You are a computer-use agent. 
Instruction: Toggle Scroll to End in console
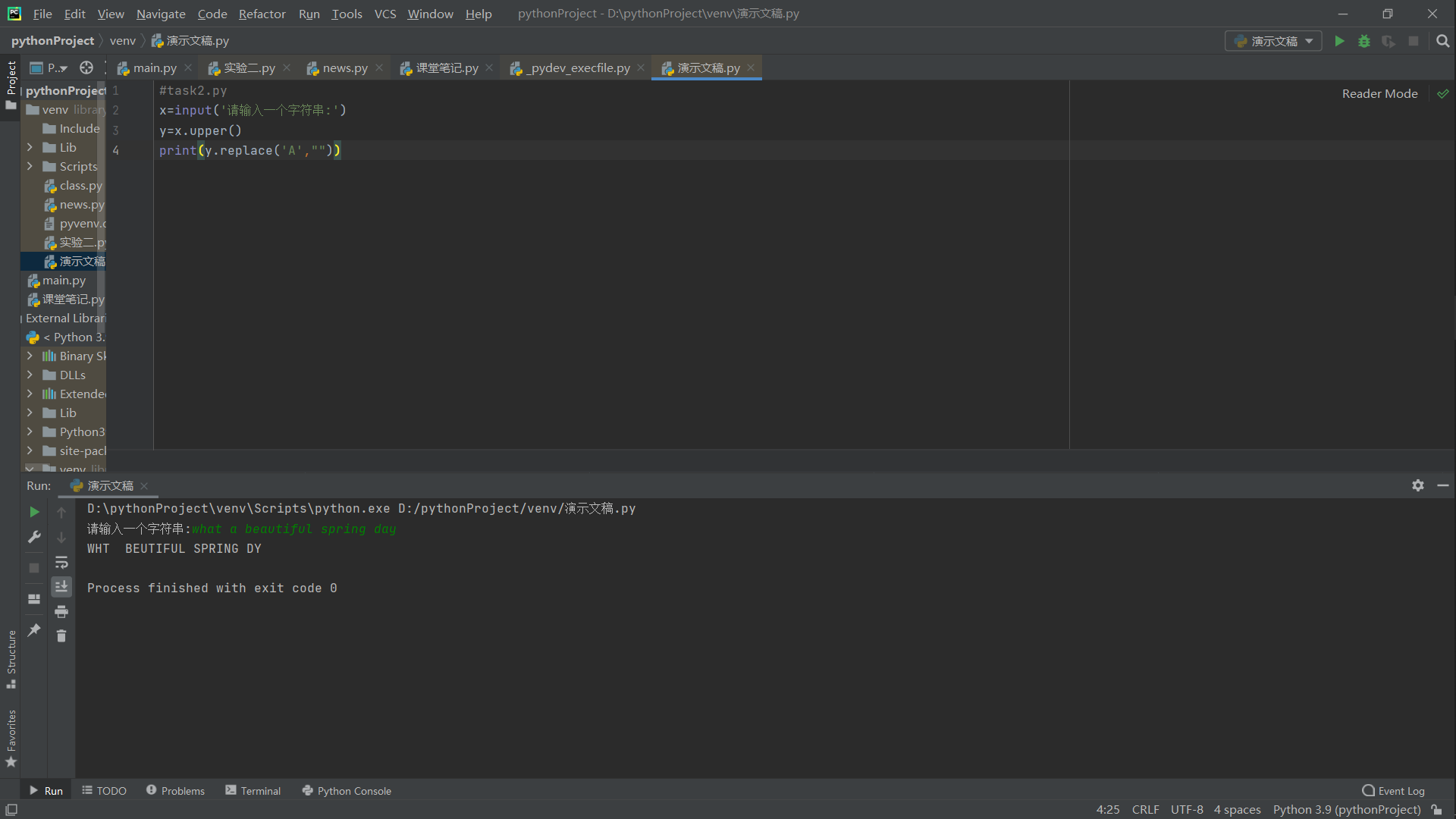tap(61, 587)
